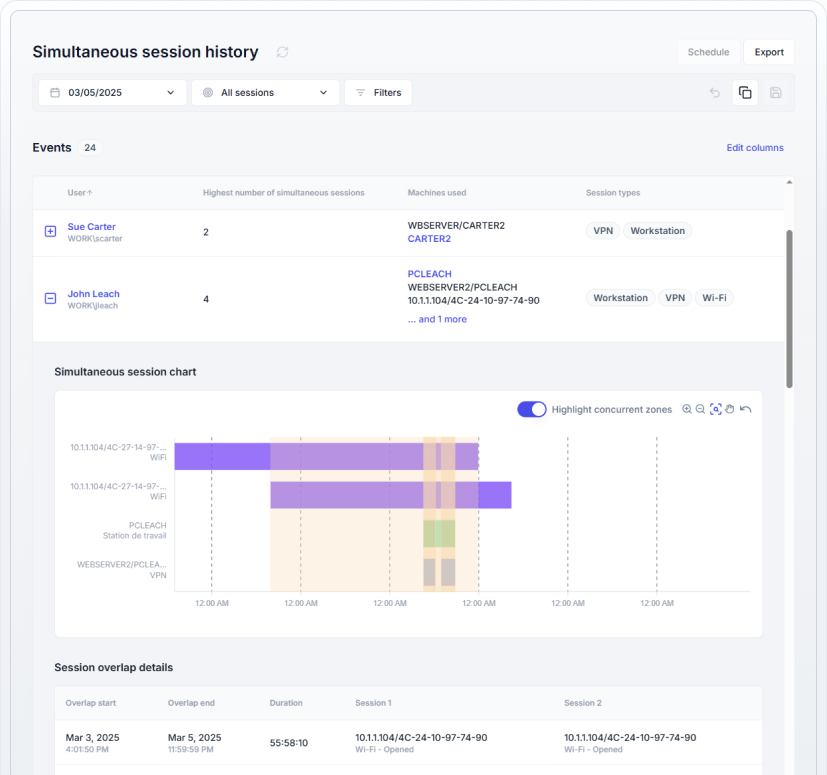
Task: Open the All sessions dropdown
Action: click(x=265, y=93)
